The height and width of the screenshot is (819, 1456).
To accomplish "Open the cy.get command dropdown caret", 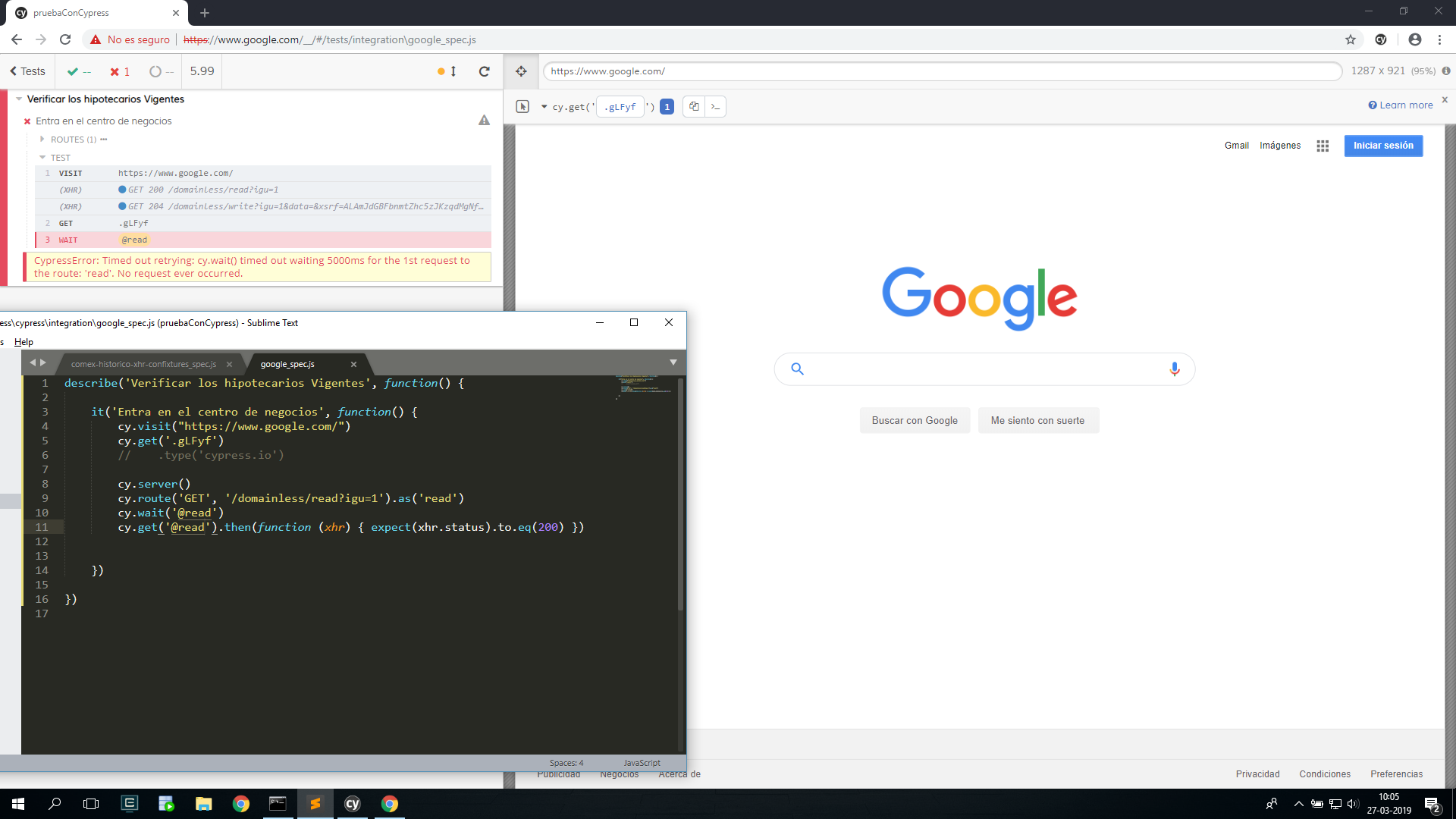I will (544, 106).
